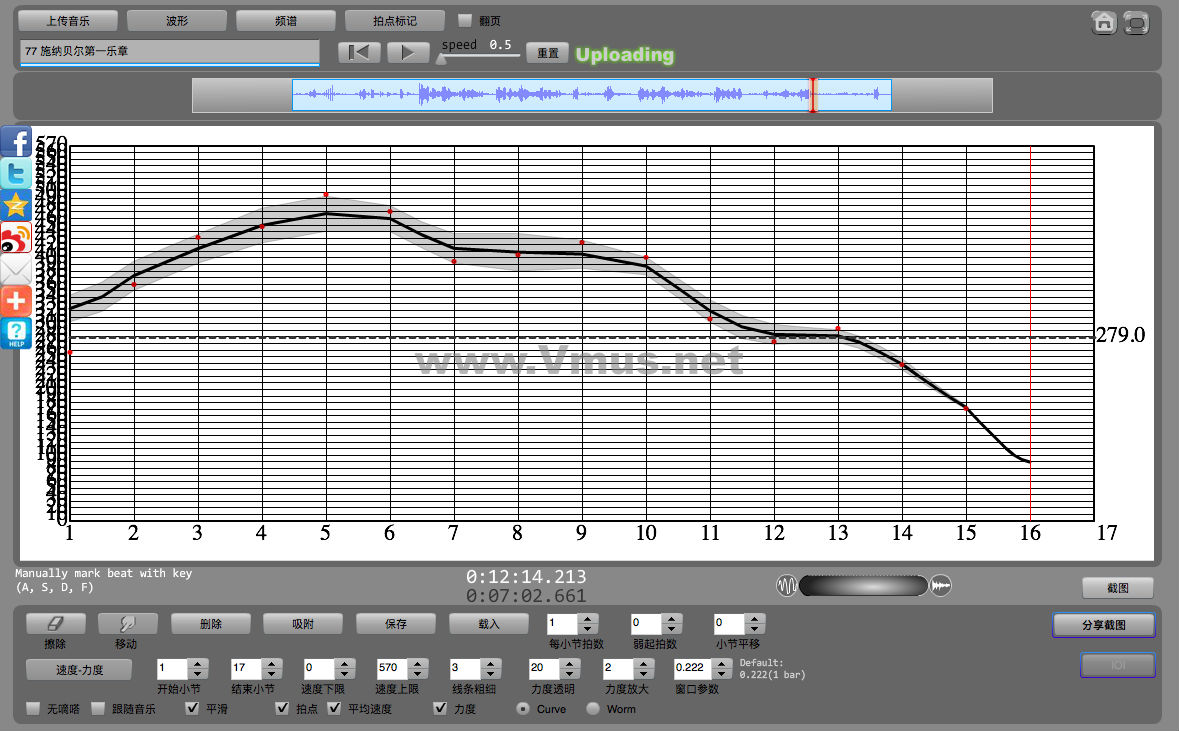Share to Weibo from the sidebar
The height and width of the screenshot is (731, 1179).
pos(17,238)
